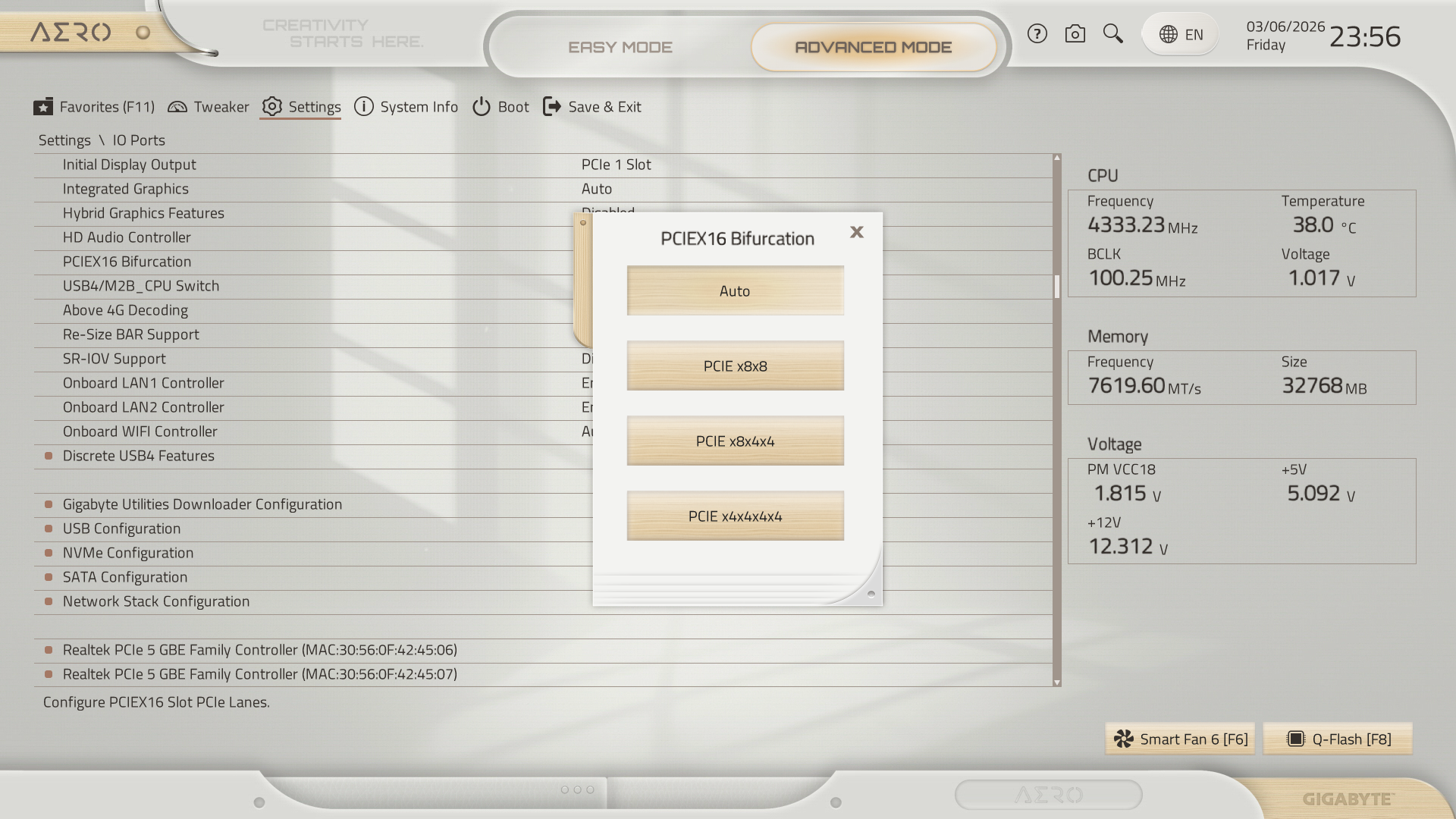This screenshot has height=819, width=1456.
Task: Select PCIE x8x8 option
Action: tap(735, 366)
